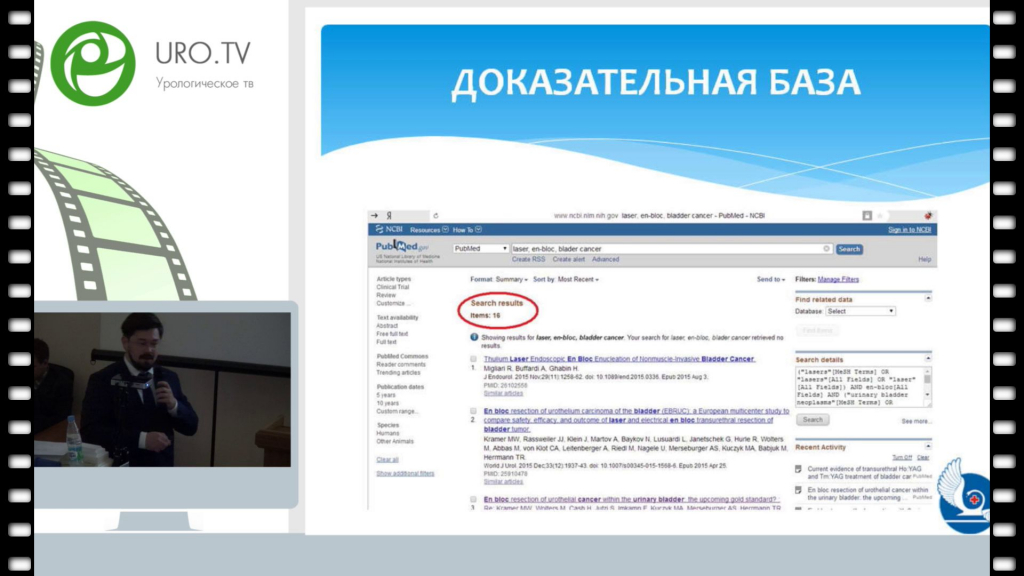
Task: Open the Resources menu in NCBI header
Action: (x=429, y=230)
